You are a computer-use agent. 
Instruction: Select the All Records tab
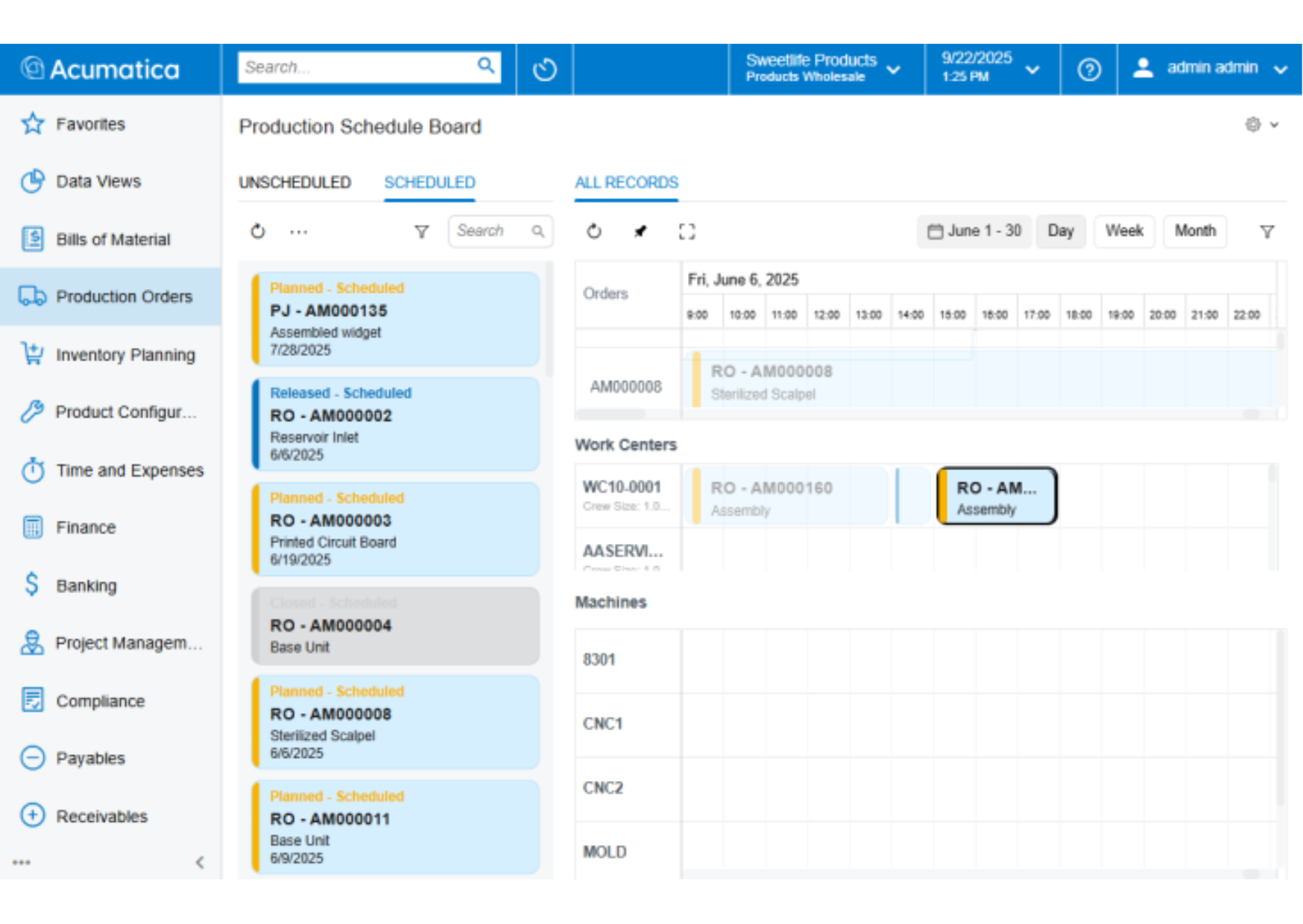coord(626,183)
